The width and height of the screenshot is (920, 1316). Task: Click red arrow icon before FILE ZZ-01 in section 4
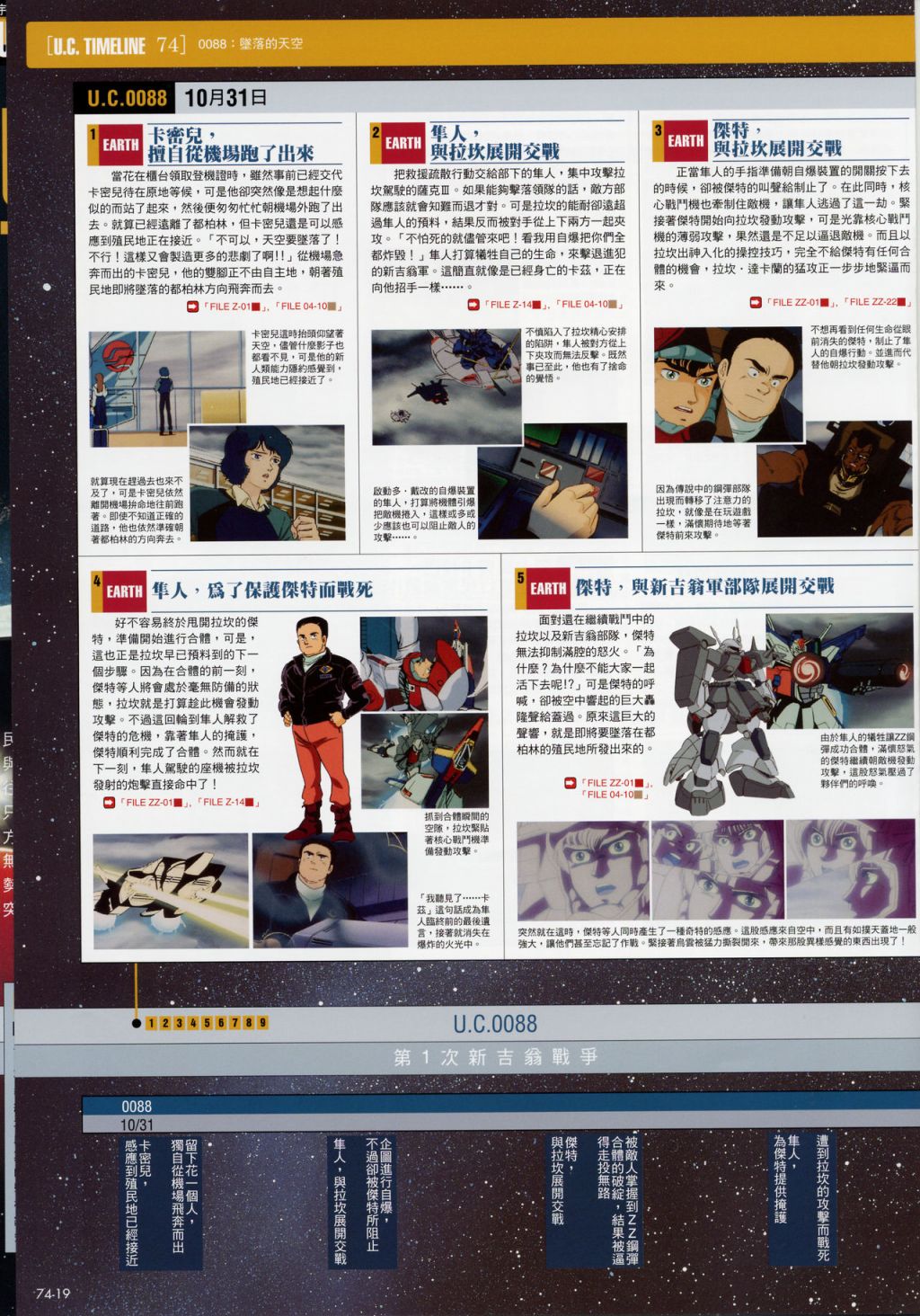point(109,803)
